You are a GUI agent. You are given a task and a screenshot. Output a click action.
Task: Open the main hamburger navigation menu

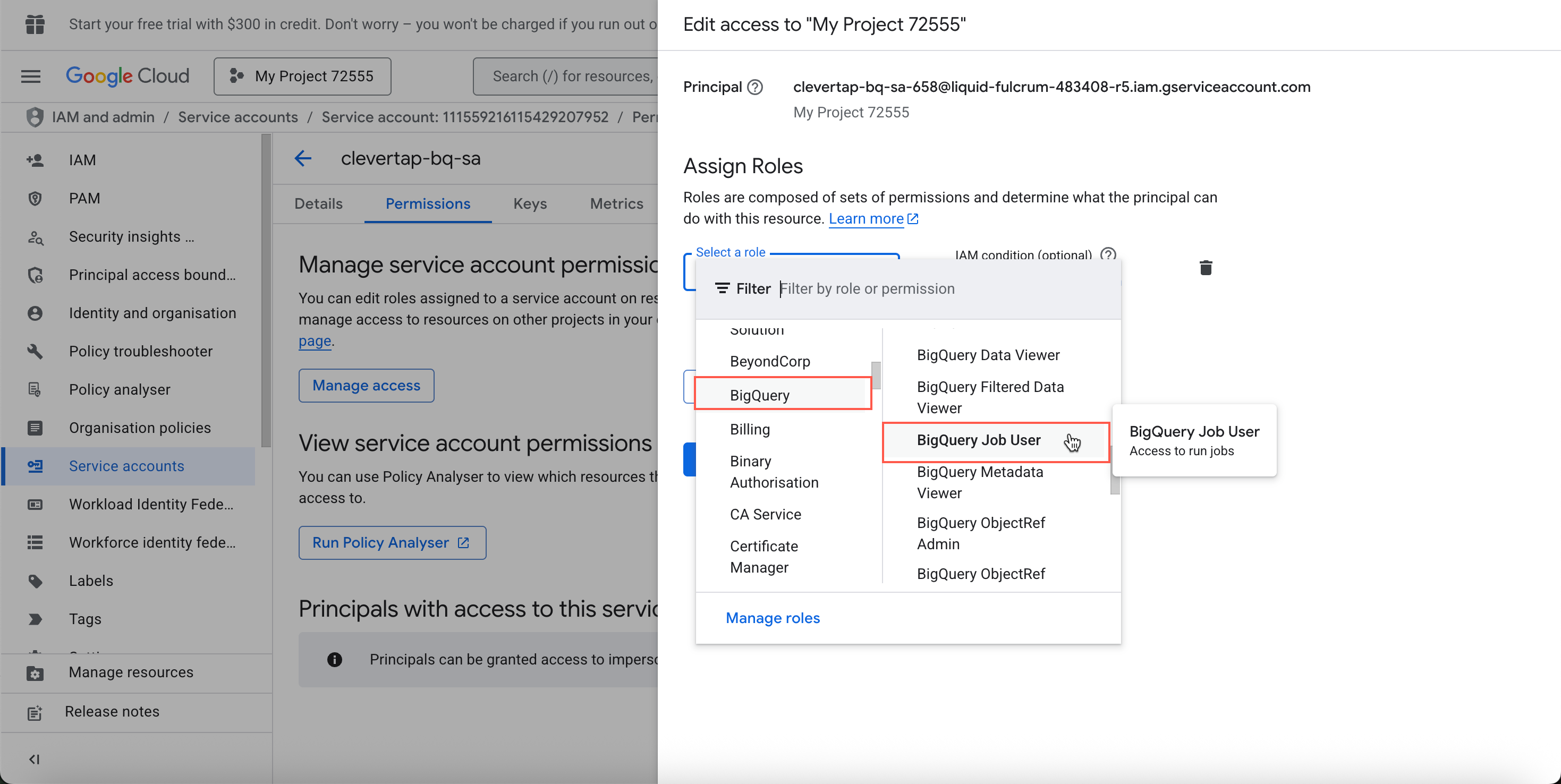point(31,76)
